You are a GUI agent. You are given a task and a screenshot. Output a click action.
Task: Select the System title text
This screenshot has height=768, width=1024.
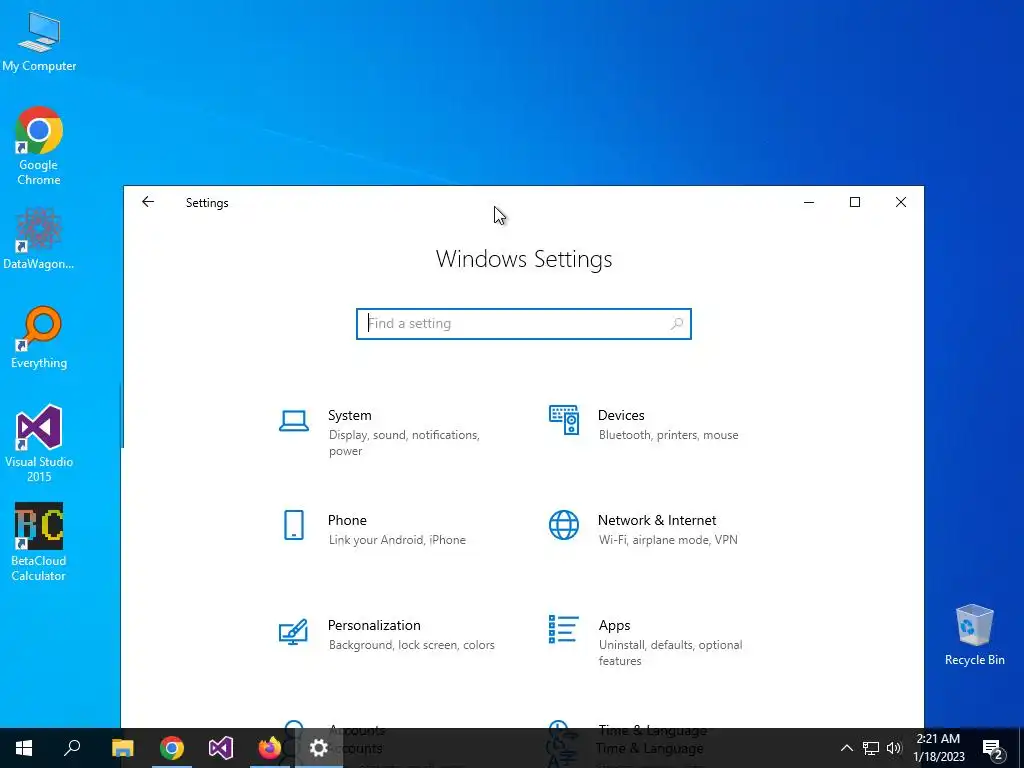(x=349, y=415)
